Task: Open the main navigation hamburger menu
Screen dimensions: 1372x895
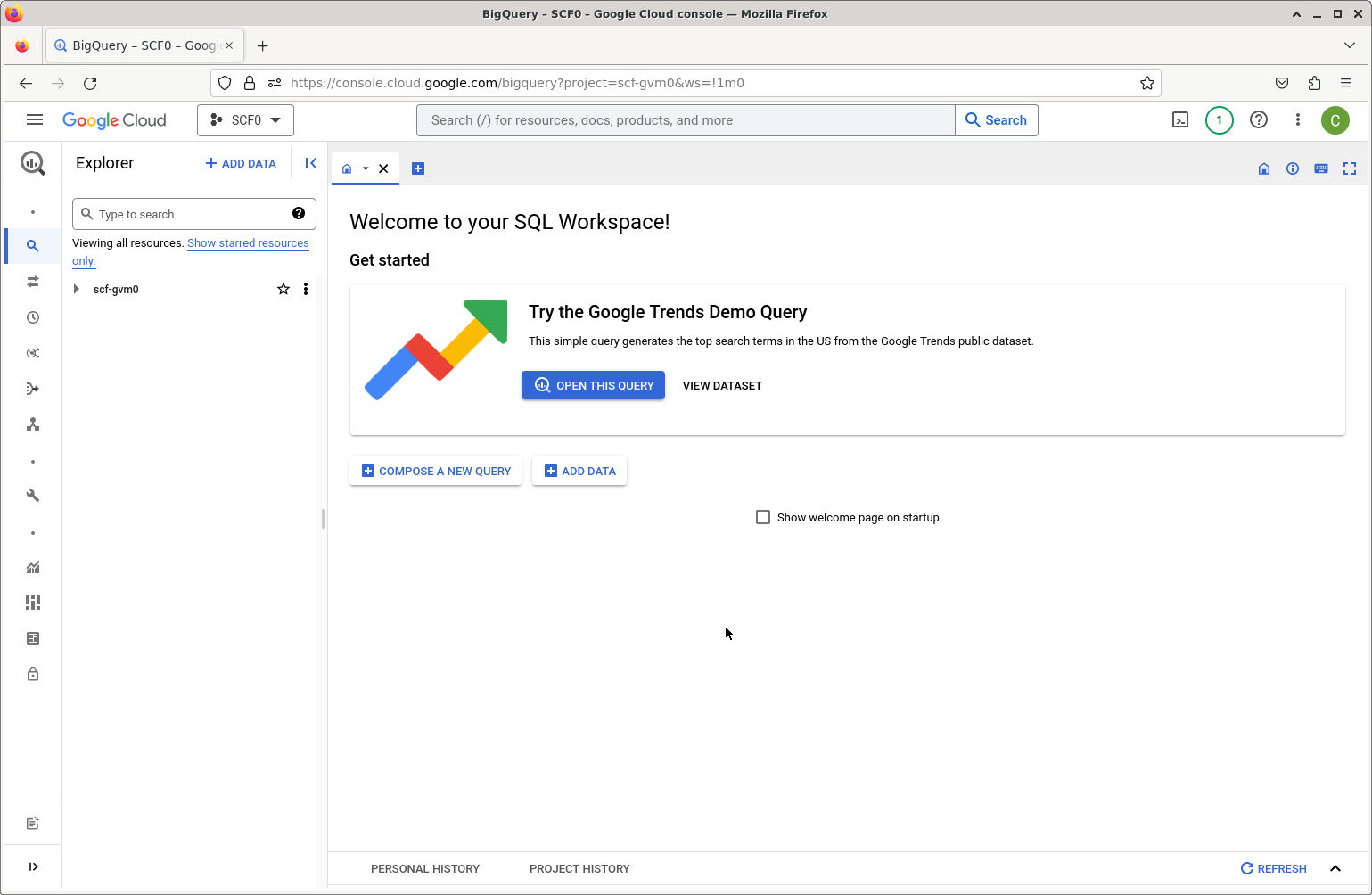Action: pyautogui.click(x=35, y=119)
